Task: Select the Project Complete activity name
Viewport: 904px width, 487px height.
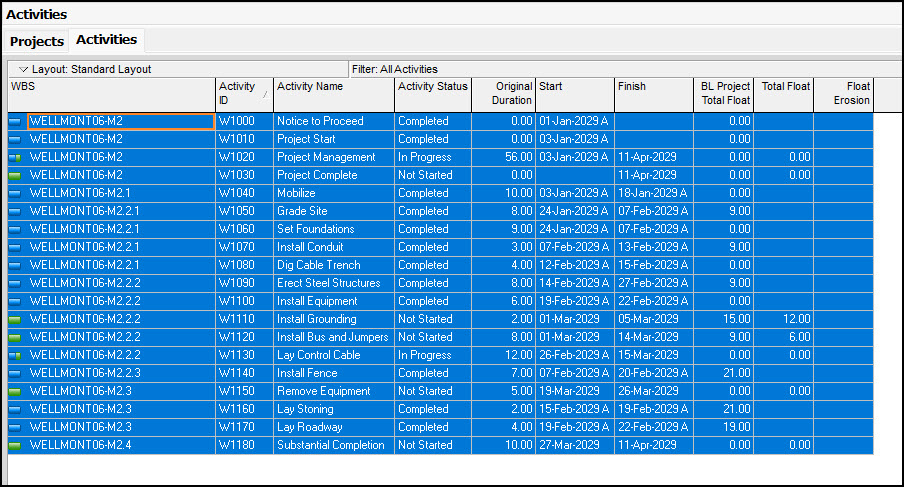Action: pyautogui.click(x=317, y=175)
